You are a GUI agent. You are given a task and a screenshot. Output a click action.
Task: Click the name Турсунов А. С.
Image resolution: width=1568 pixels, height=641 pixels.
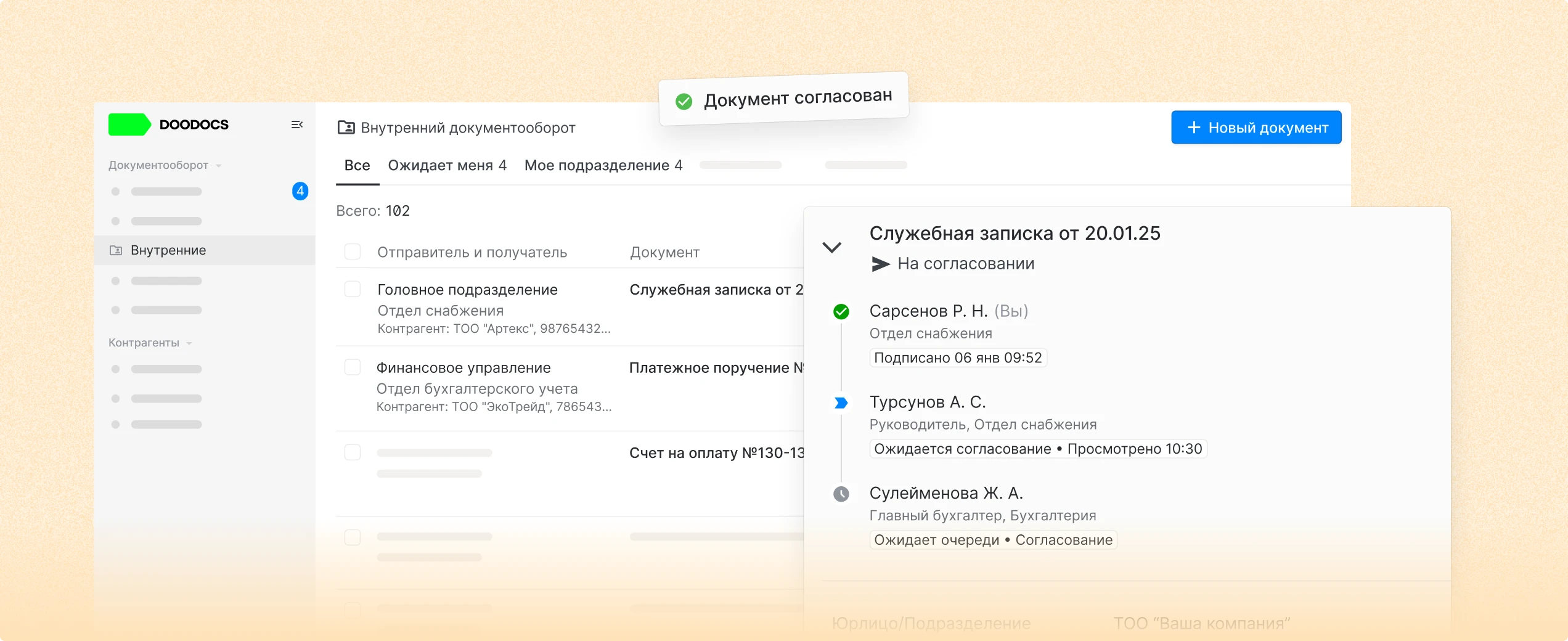[928, 402]
